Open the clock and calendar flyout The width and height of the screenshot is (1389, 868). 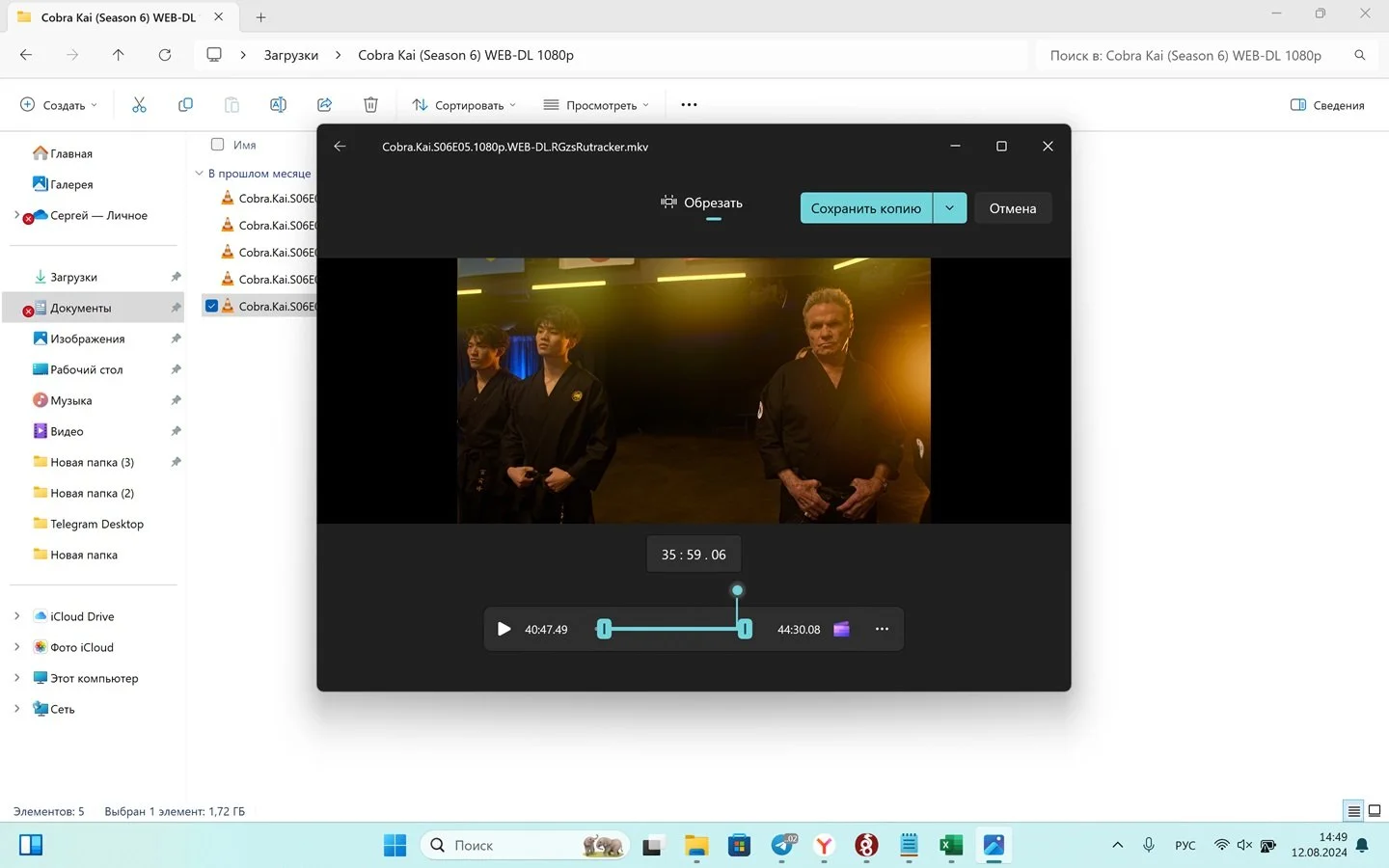(x=1320, y=845)
